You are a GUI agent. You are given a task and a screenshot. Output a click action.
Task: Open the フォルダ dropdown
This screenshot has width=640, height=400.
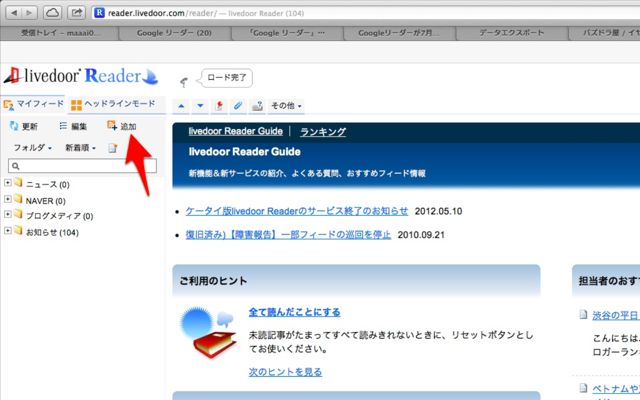pyautogui.click(x=33, y=148)
